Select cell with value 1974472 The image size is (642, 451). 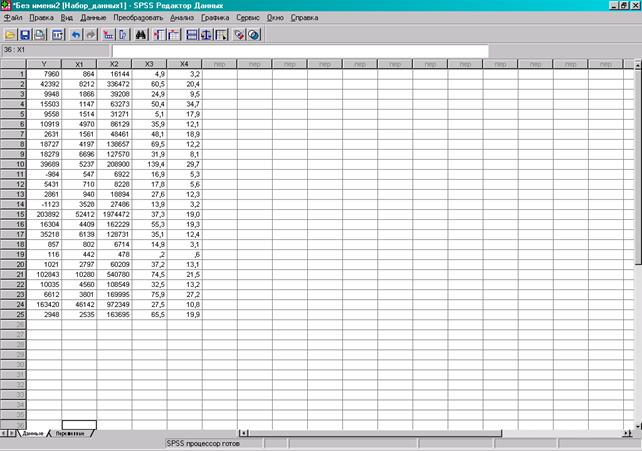(x=114, y=214)
